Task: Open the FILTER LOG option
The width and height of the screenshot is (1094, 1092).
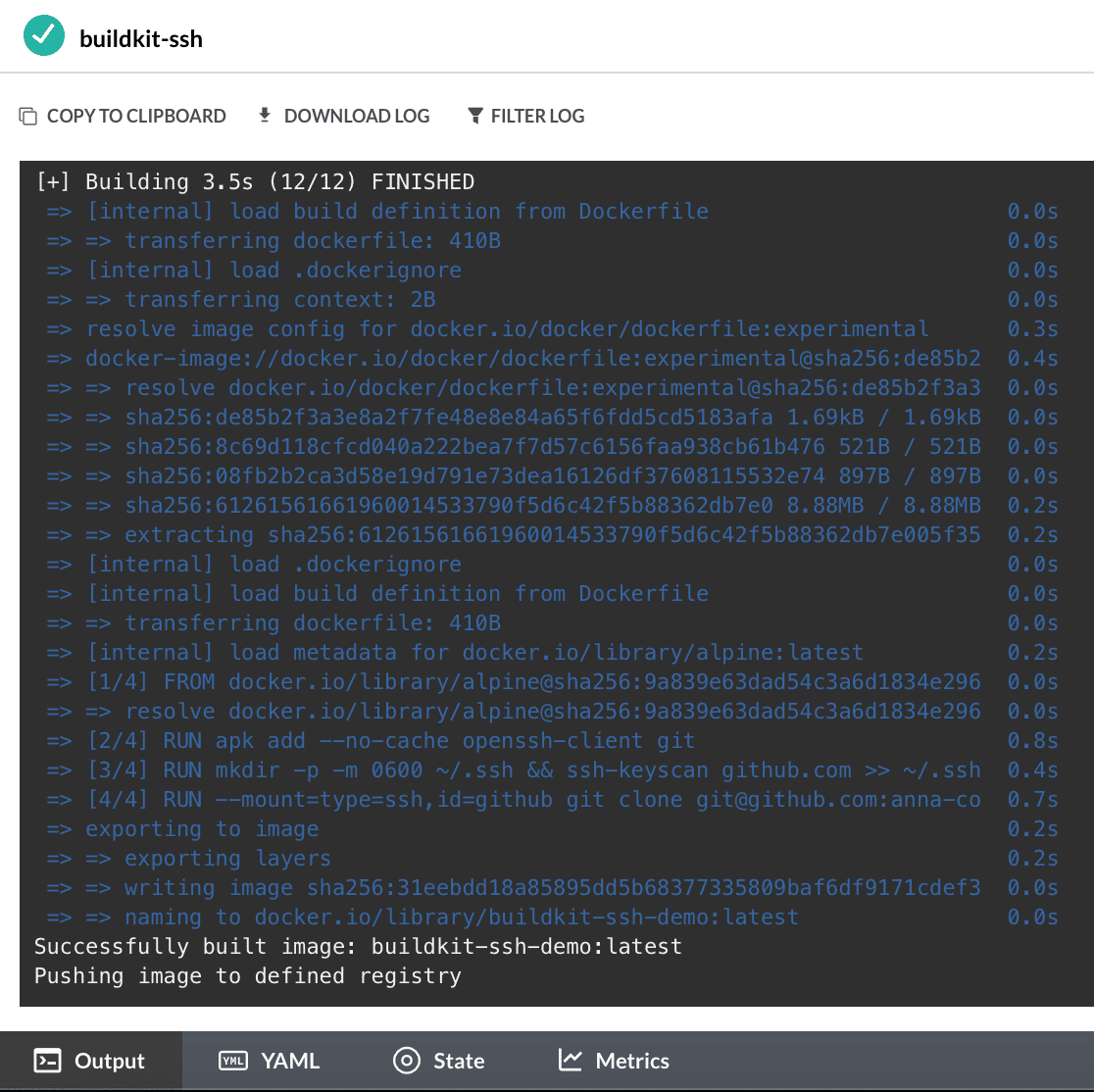Action: [526, 116]
